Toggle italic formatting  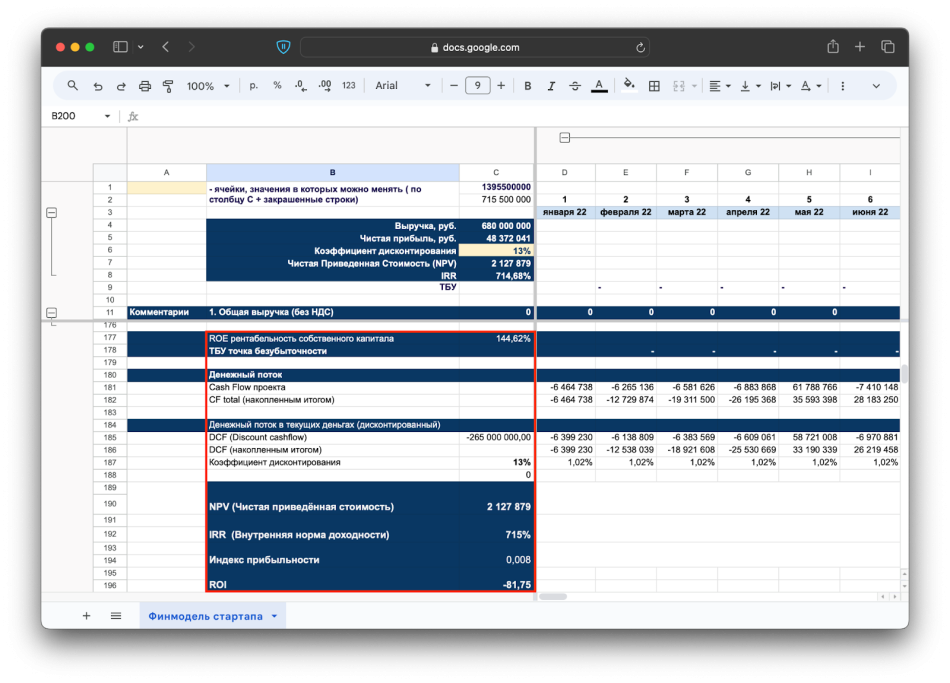(x=551, y=86)
